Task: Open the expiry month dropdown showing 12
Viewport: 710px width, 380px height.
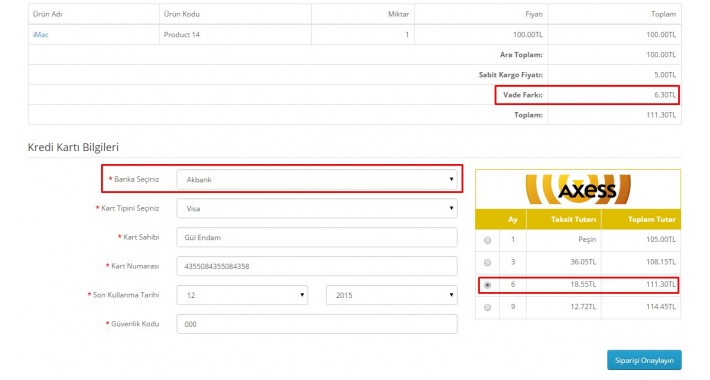Action: tap(242, 295)
